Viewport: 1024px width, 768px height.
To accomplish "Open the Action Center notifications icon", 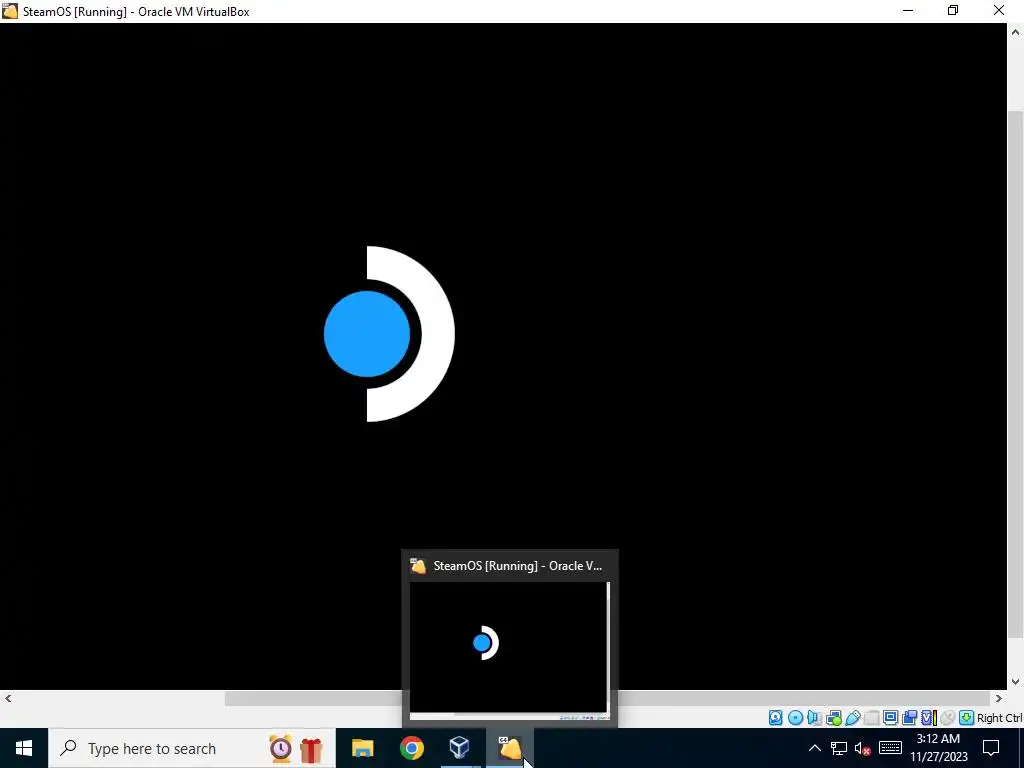I will coord(991,748).
